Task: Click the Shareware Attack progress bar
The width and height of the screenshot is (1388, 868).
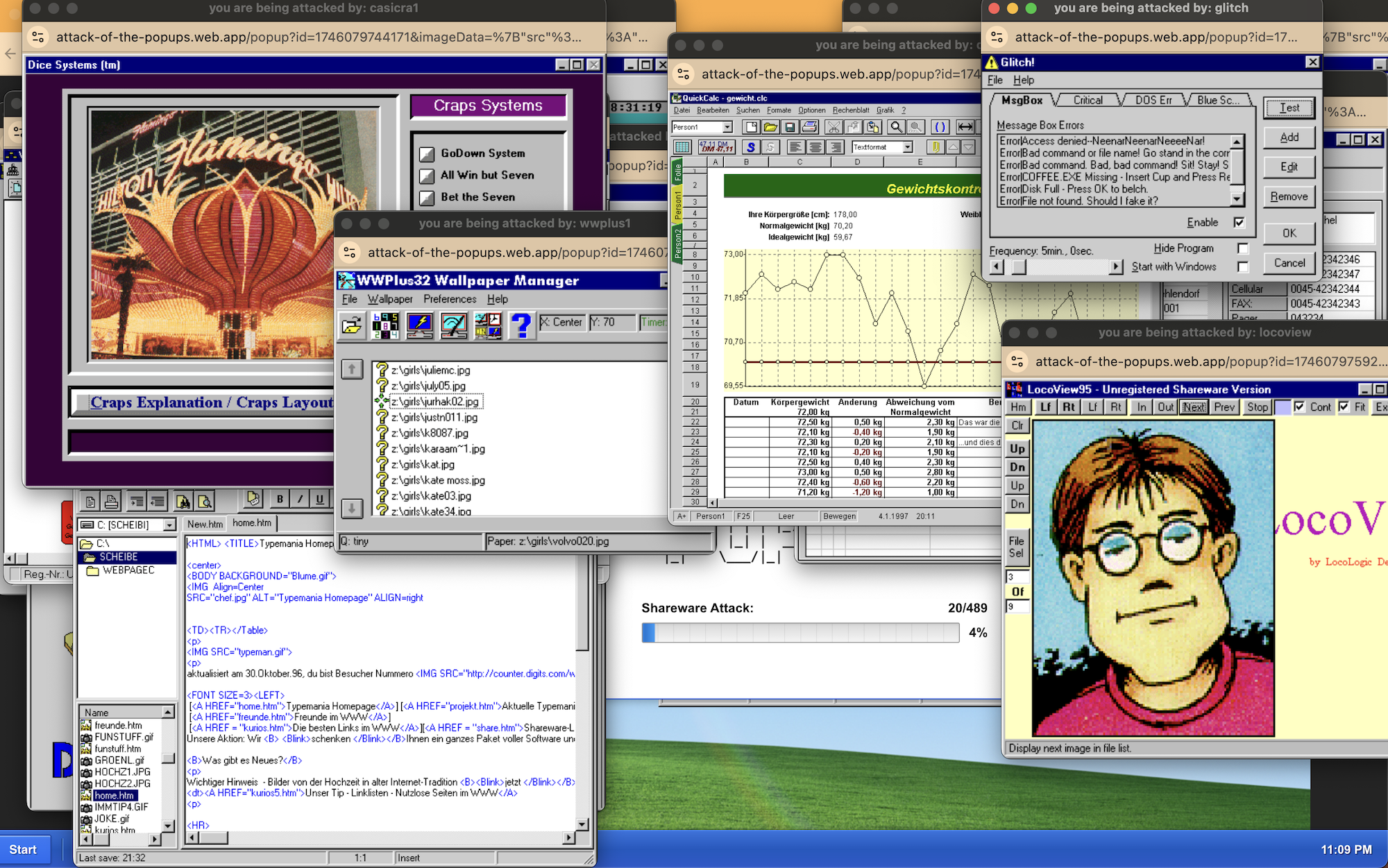Action: [x=800, y=633]
